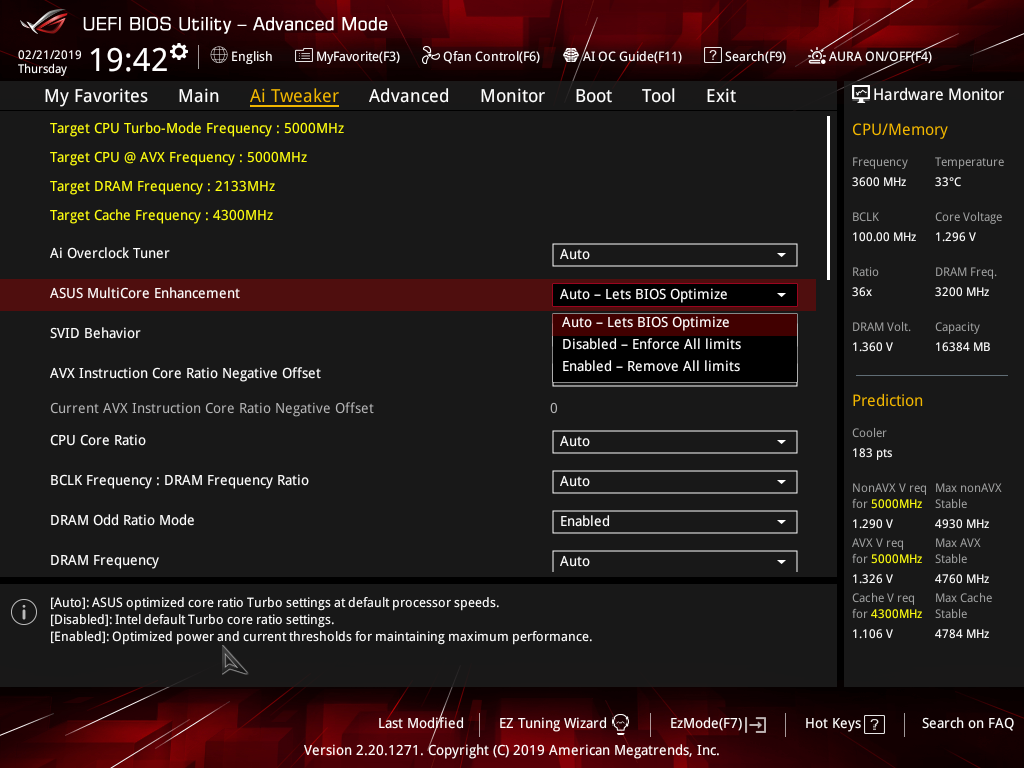Open MyFavorite(F3) via its icon
This screenshot has width=1024, height=768.
tap(304, 56)
